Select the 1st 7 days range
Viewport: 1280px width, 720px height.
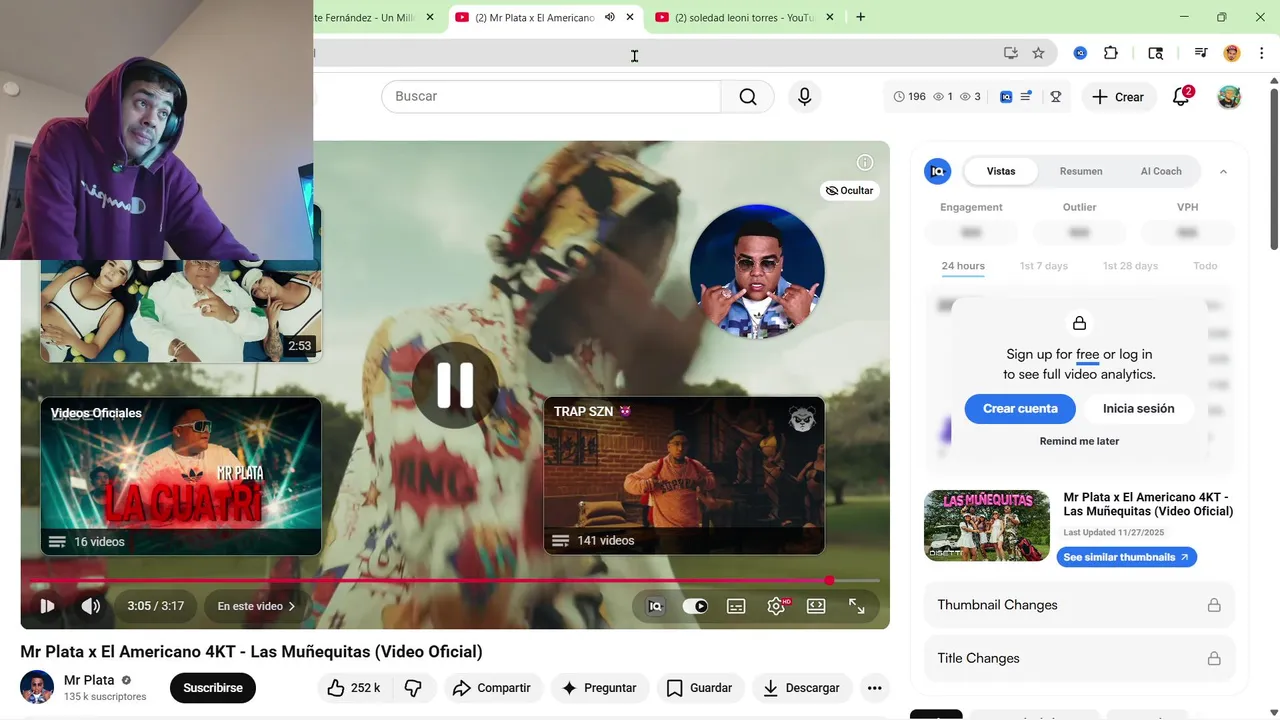tap(1043, 266)
